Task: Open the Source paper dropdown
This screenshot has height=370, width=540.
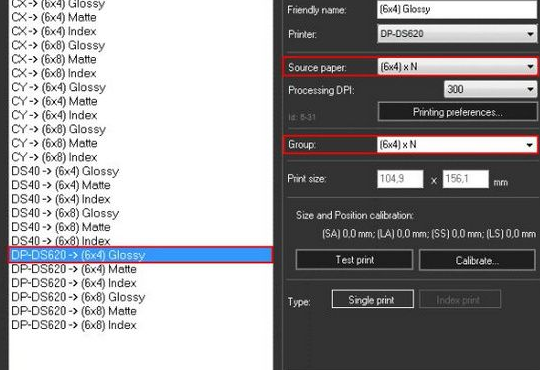Action: click(457, 66)
